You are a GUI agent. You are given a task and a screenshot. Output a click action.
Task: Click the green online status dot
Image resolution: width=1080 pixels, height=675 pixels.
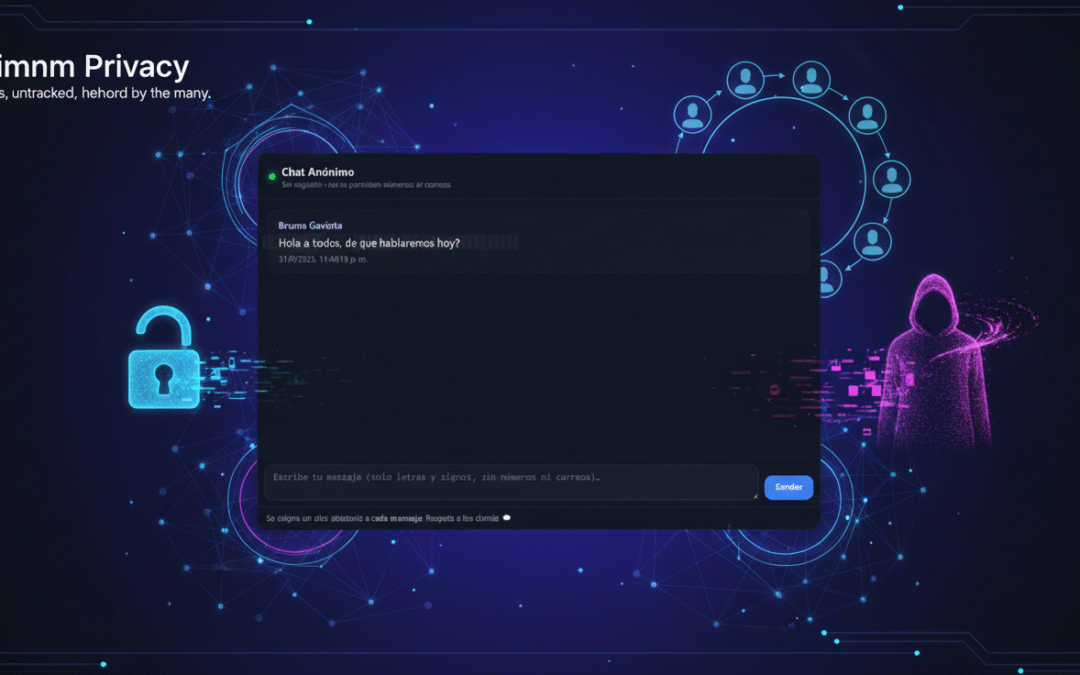pyautogui.click(x=271, y=177)
